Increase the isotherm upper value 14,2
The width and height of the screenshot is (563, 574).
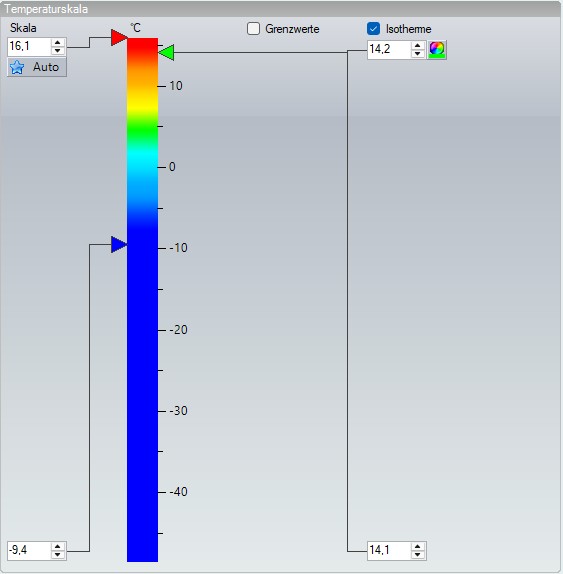pyautogui.click(x=417, y=45)
